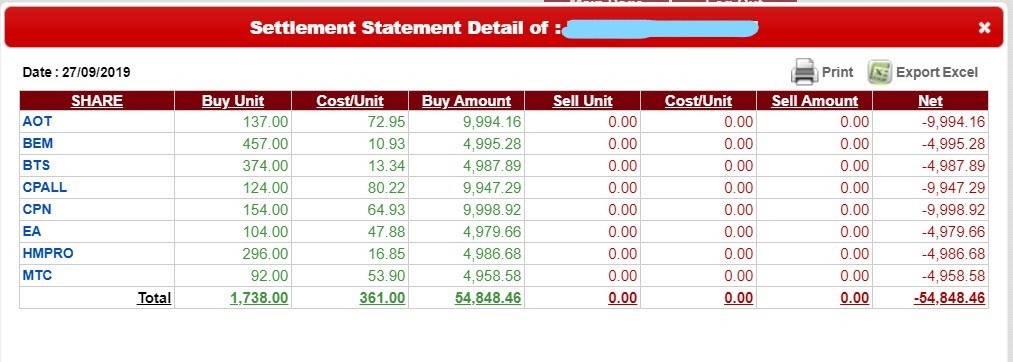The image size is (1013, 362).
Task: Open the AOT share link
Action: (37, 121)
